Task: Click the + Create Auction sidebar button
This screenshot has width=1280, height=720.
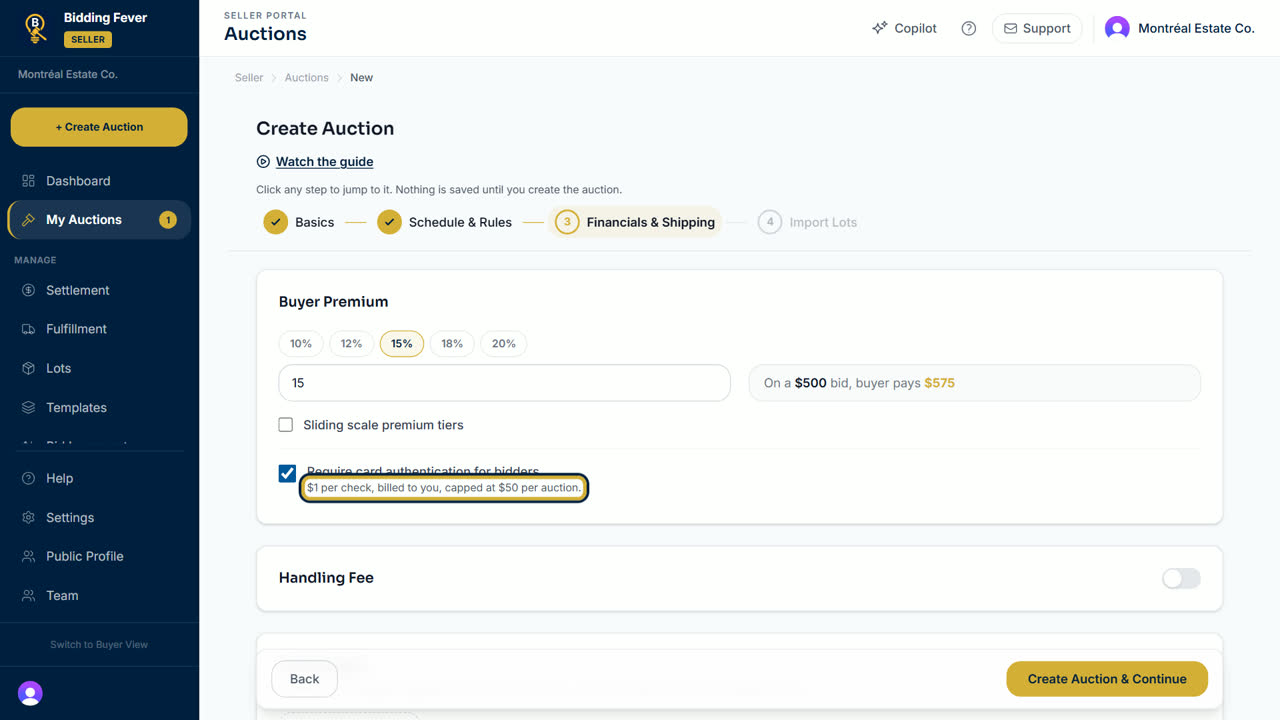Action: [99, 127]
